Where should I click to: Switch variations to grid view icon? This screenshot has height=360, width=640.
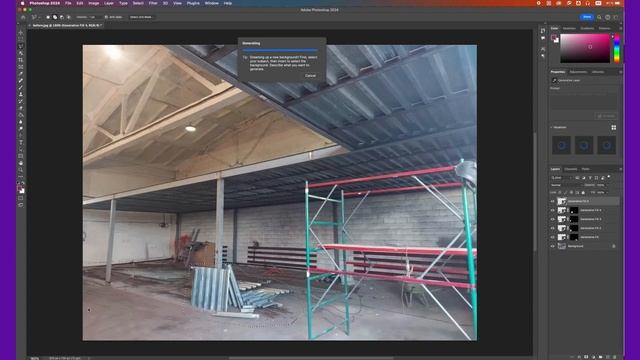click(x=613, y=128)
